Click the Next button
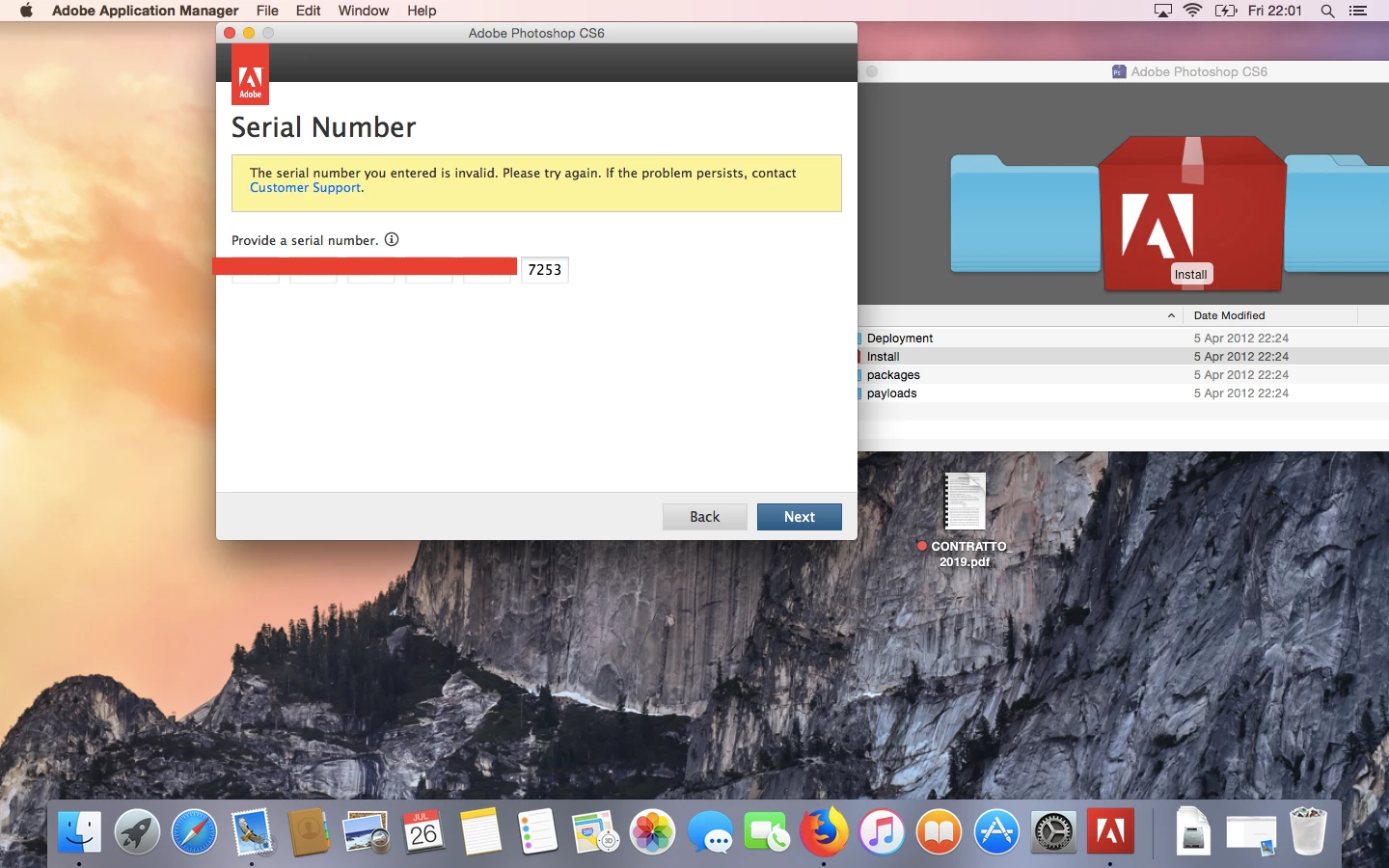 pos(800,517)
